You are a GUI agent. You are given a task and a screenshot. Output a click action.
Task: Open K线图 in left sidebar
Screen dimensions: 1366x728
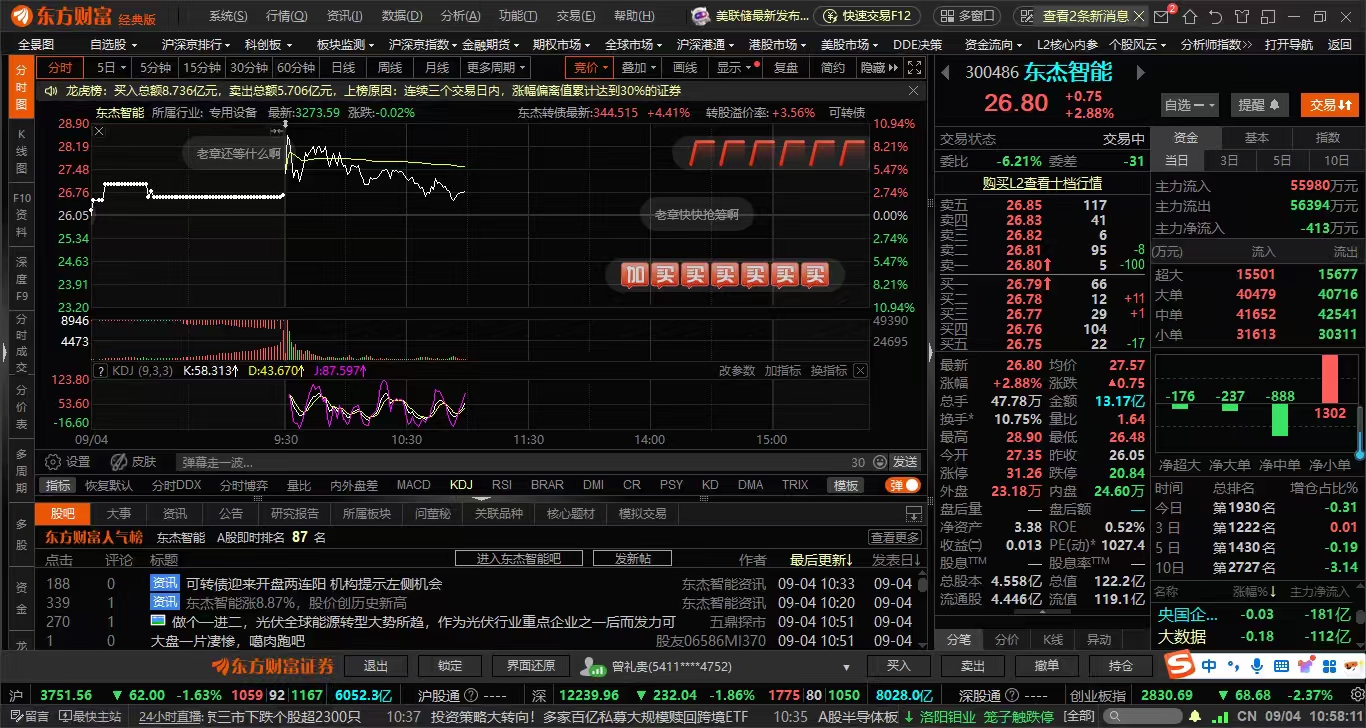[x=21, y=150]
